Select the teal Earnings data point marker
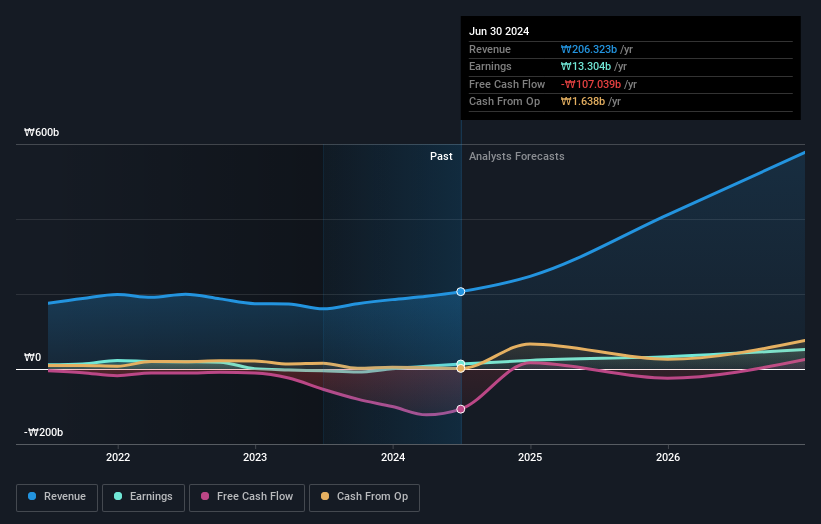The width and height of the screenshot is (821, 524). 461,363
